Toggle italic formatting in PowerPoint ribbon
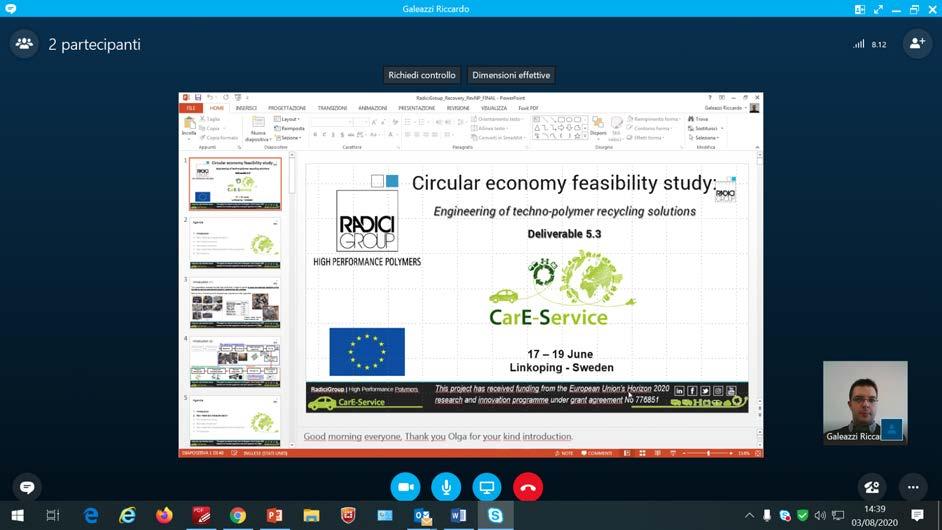Viewport: 942px width, 530px height. pos(324,135)
